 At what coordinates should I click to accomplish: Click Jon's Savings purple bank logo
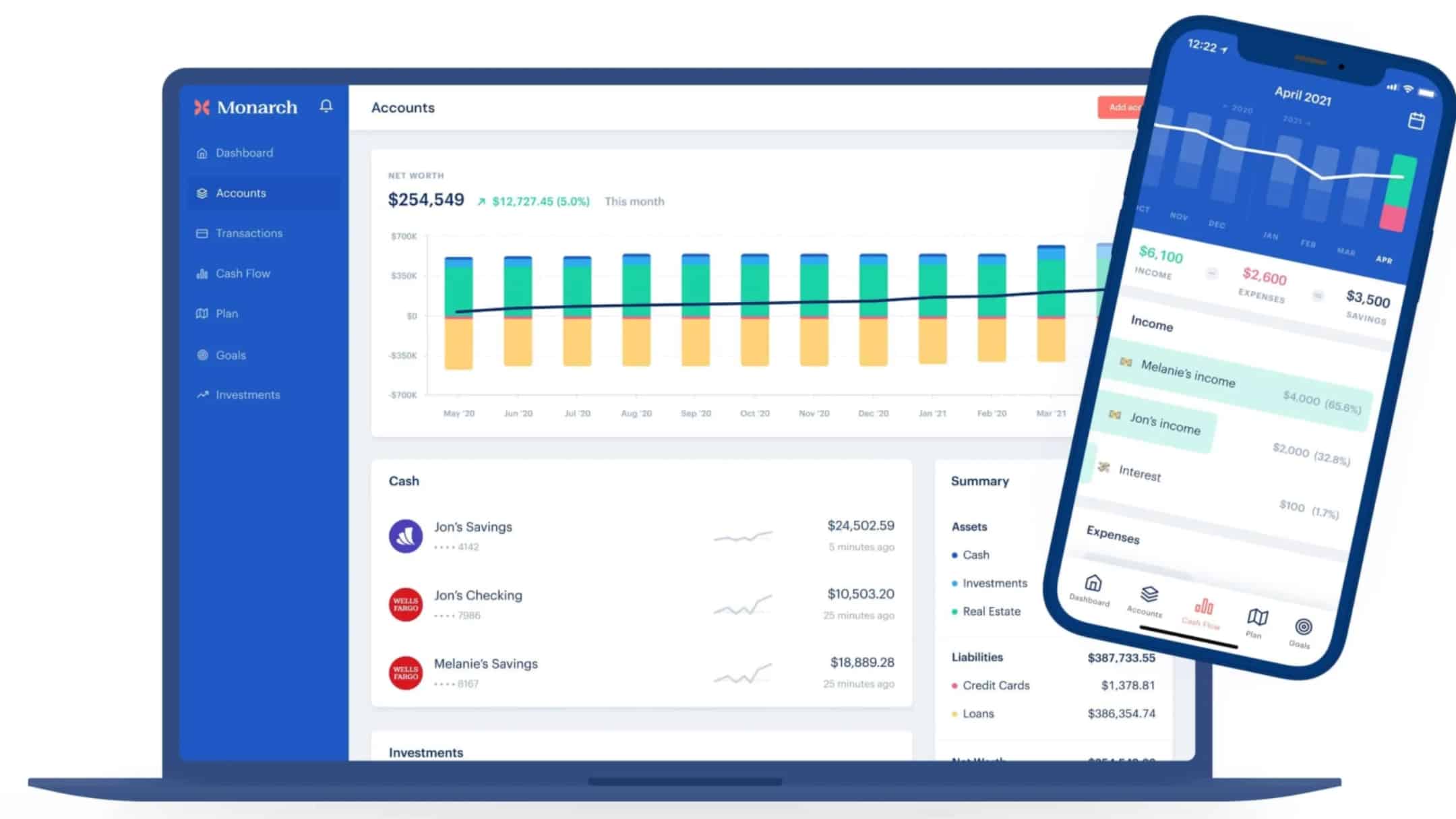pyautogui.click(x=406, y=536)
